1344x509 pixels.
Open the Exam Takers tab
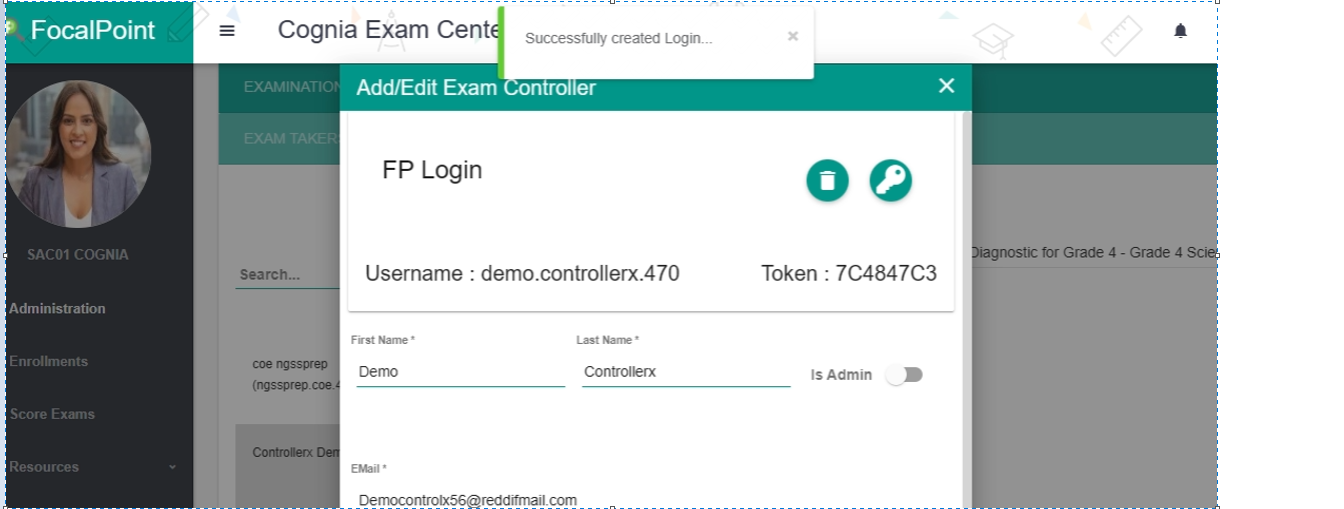coord(291,138)
